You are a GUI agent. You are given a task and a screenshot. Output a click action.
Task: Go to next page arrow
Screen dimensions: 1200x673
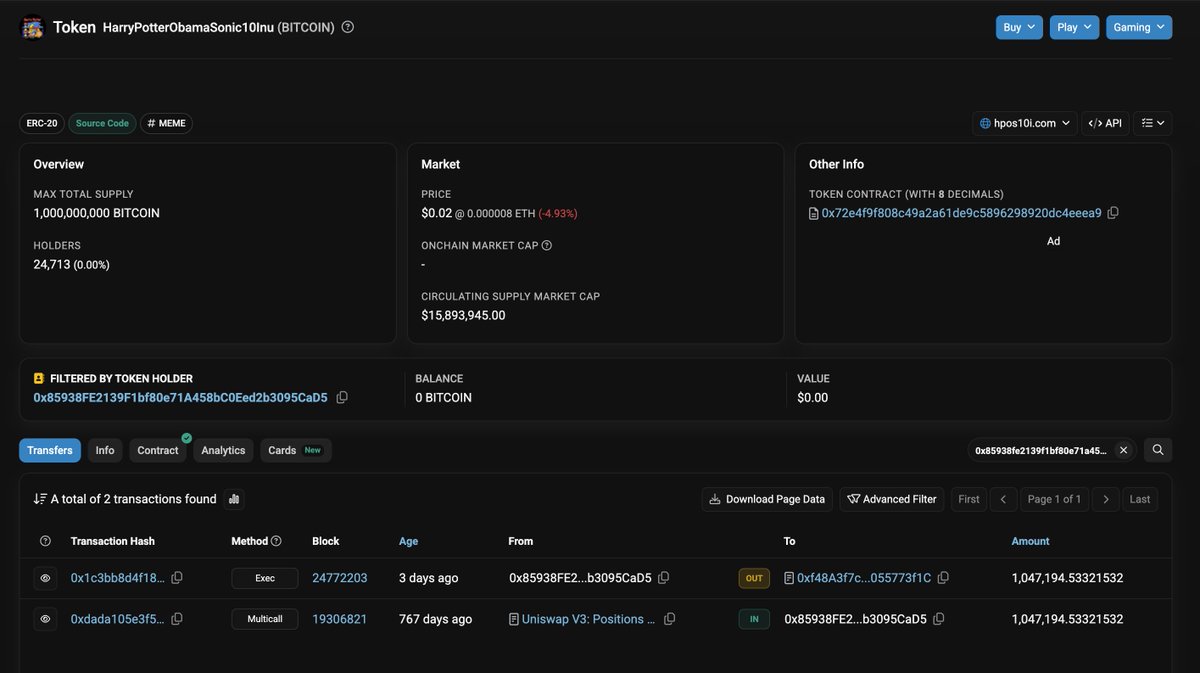pos(1105,499)
